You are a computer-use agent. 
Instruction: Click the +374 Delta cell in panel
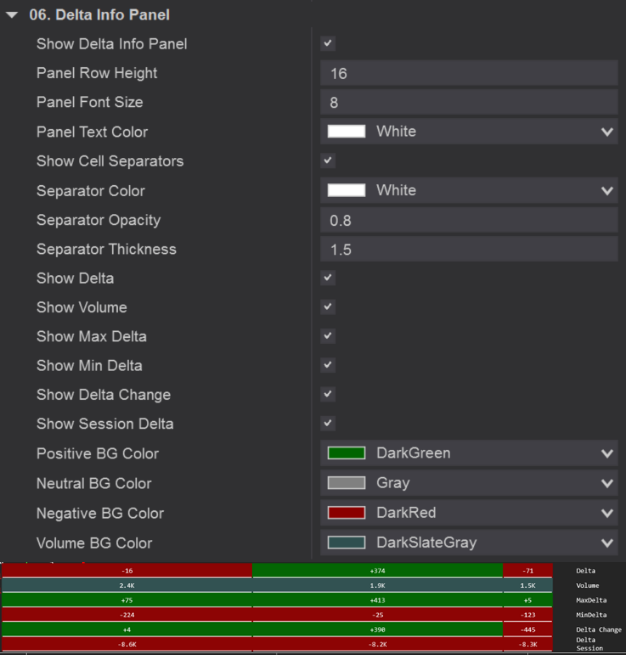click(x=378, y=570)
